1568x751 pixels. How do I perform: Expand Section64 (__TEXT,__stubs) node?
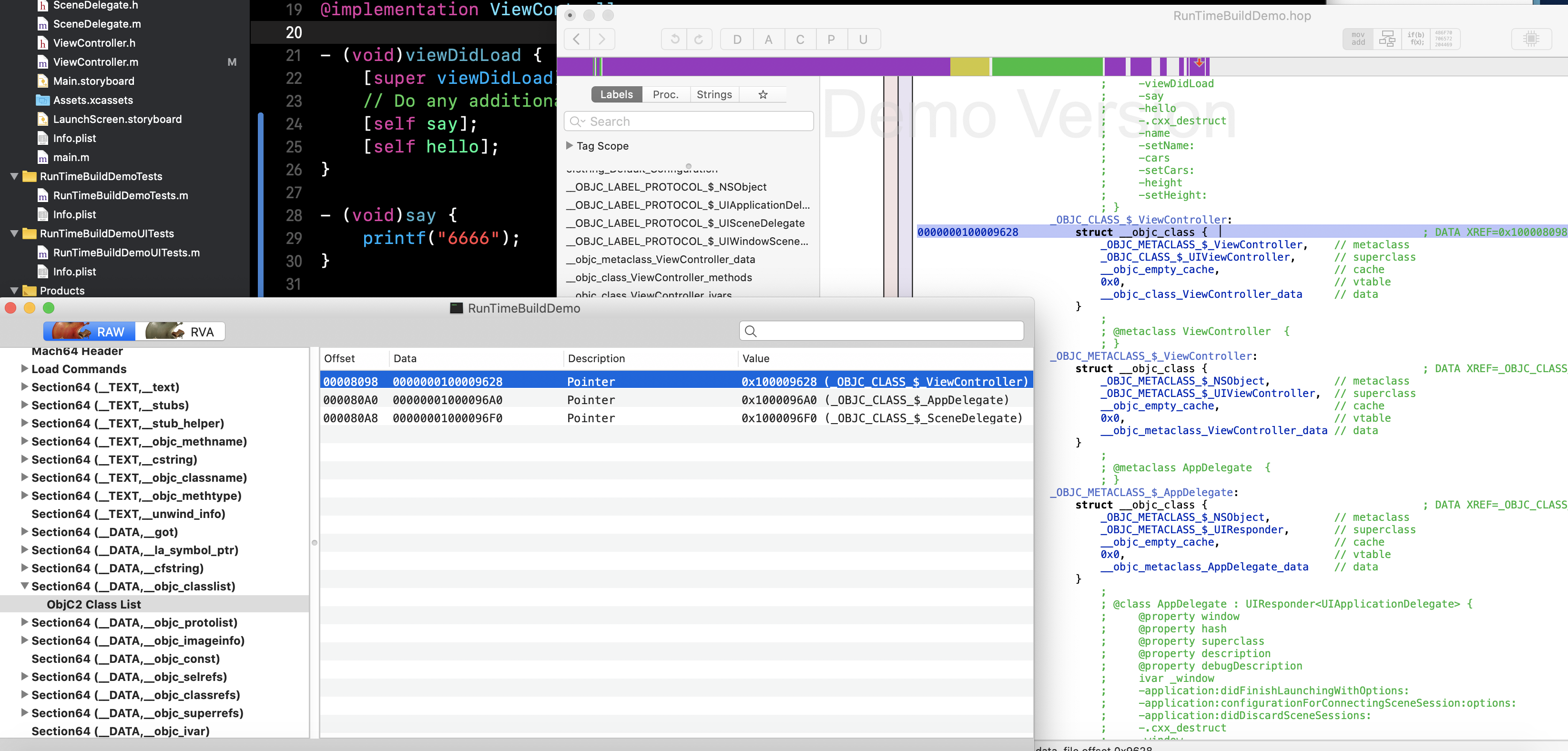point(24,405)
